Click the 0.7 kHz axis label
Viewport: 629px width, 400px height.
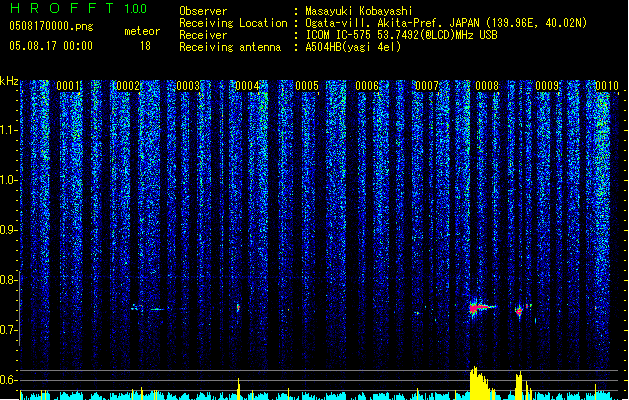click(9, 330)
